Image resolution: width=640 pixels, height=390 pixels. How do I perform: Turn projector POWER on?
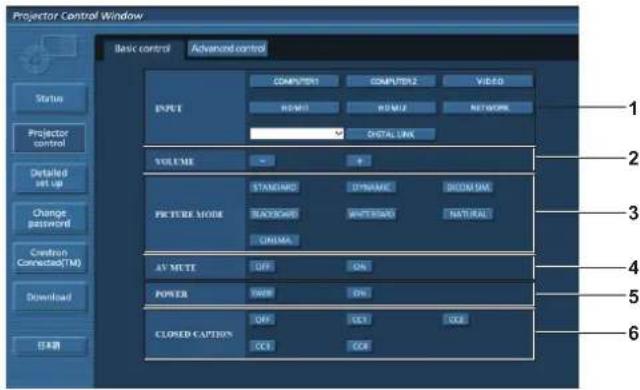pos(359,293)
